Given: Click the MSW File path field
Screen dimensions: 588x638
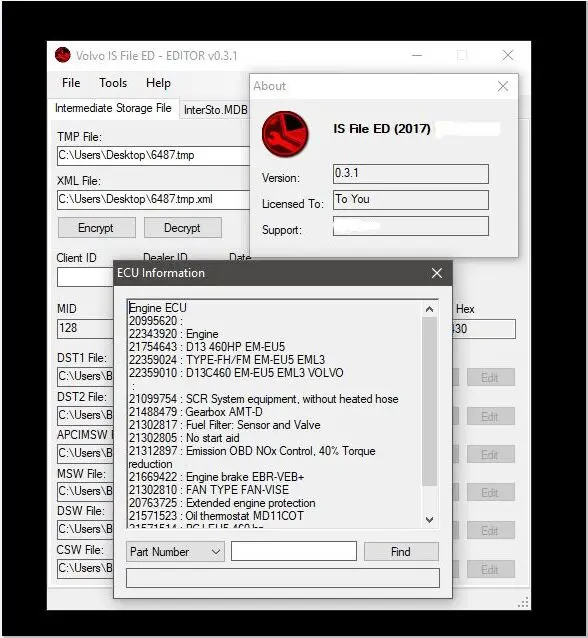Looking at the screenshot, I should (x=85, y=492).
